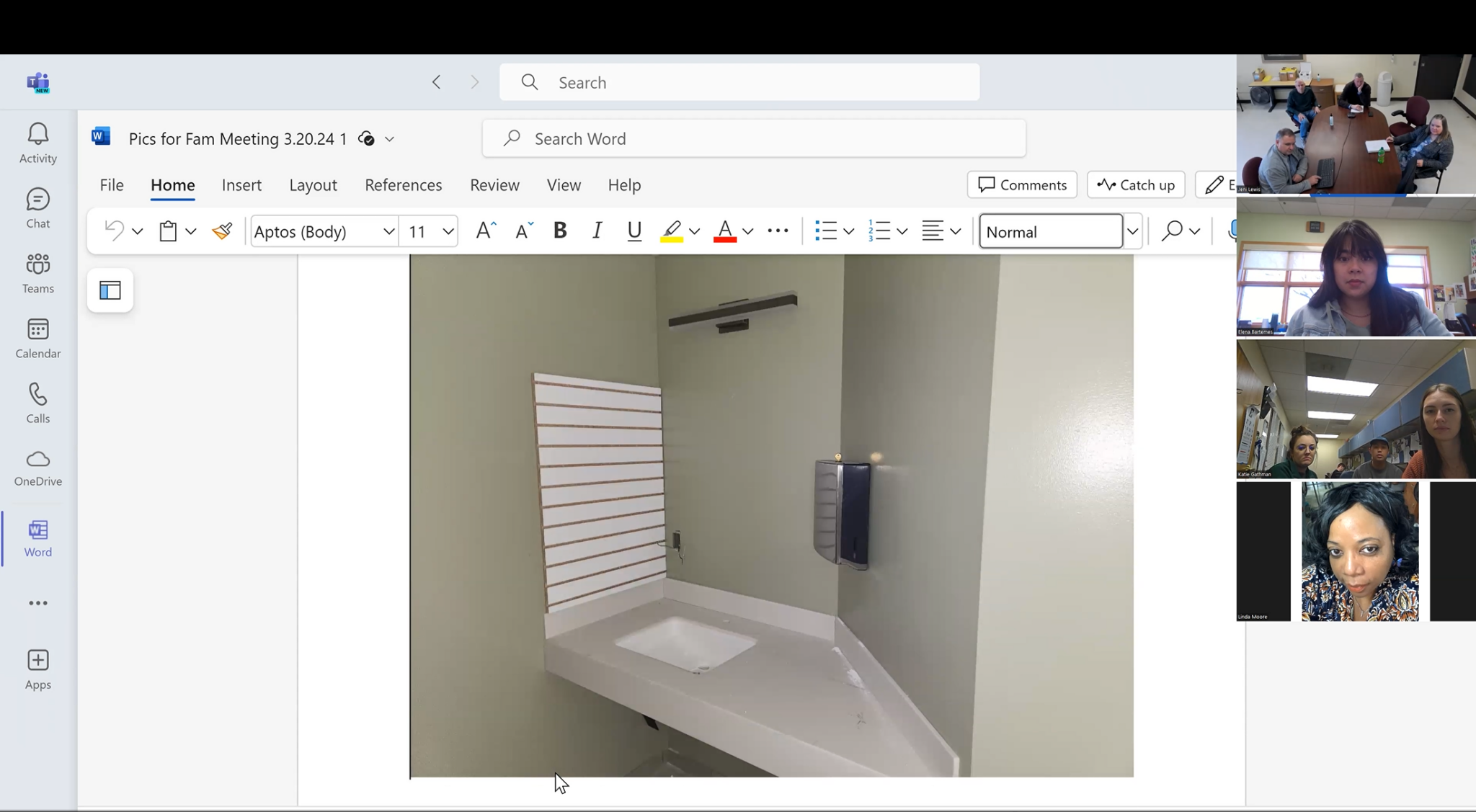Screen dimensions: 1476x812
Task: Open the Activity feed in Teams sidebar
Action: (x=38, y=143)
